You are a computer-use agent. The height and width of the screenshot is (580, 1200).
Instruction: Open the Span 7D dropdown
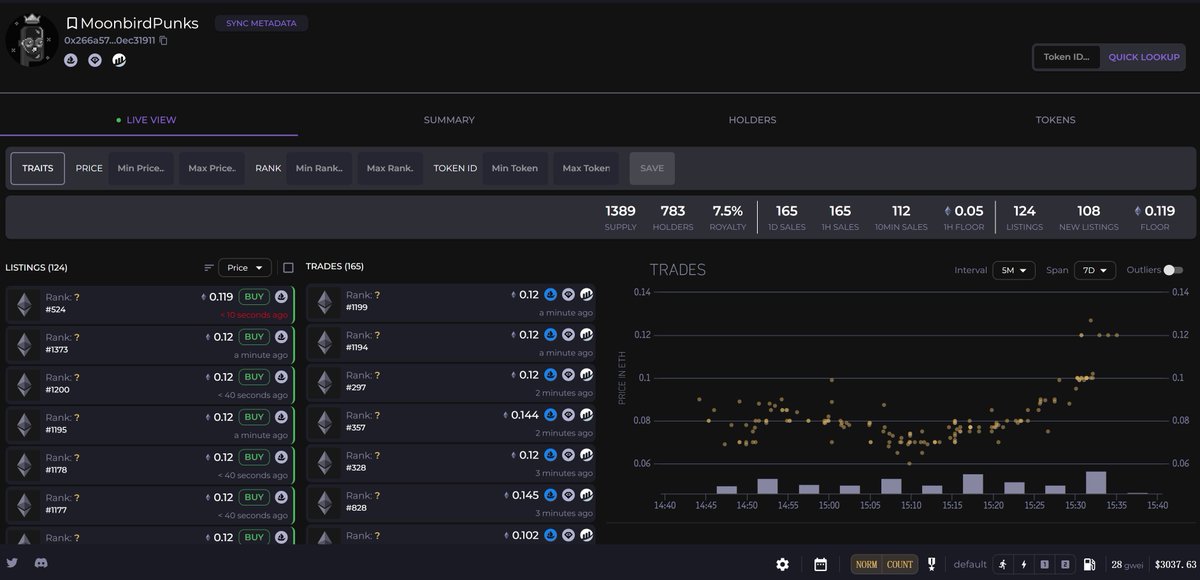point(1095,270)
